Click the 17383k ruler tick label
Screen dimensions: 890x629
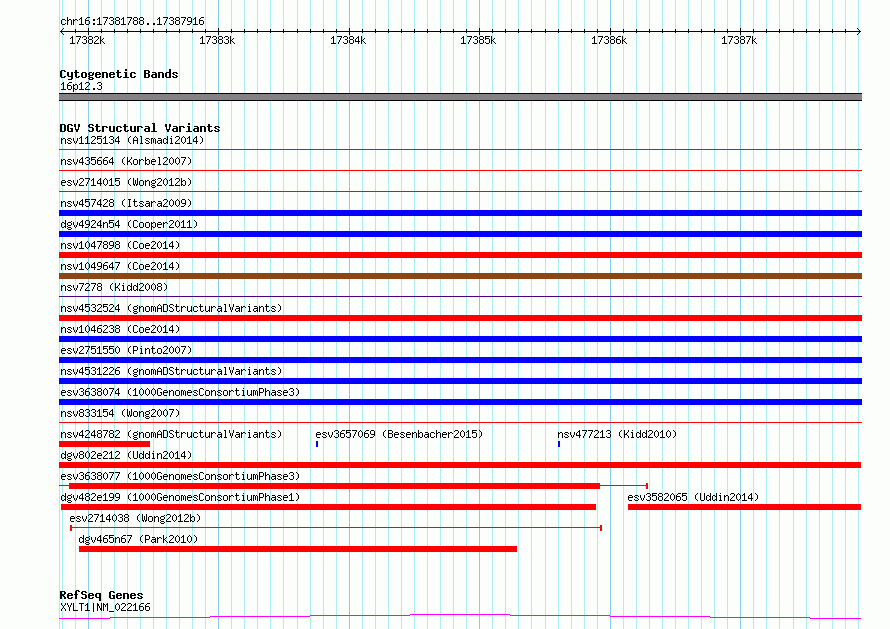point(217,40)
